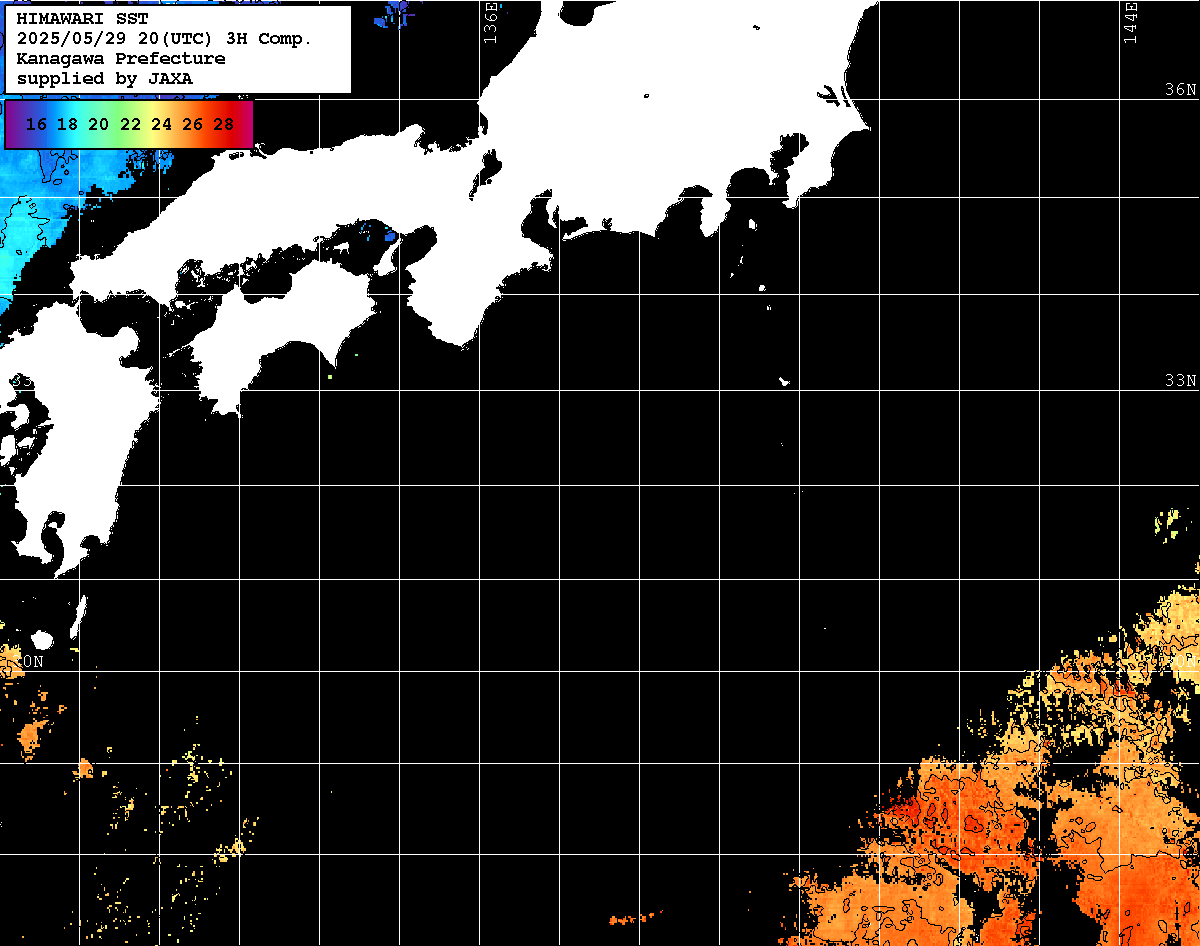Pick the 22 value on the color scale
Image resolution: width=1200 pixels, height=946 pixels.
point(130,124)
